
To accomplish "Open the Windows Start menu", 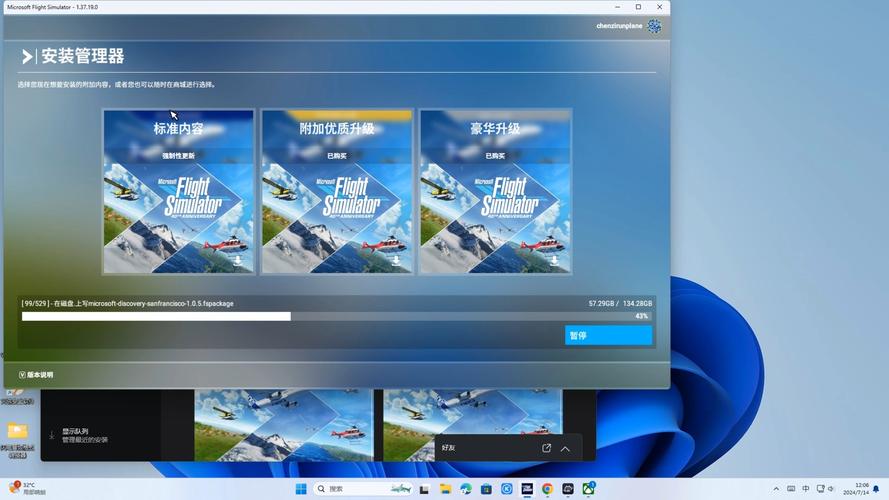I will coord(301,489).
